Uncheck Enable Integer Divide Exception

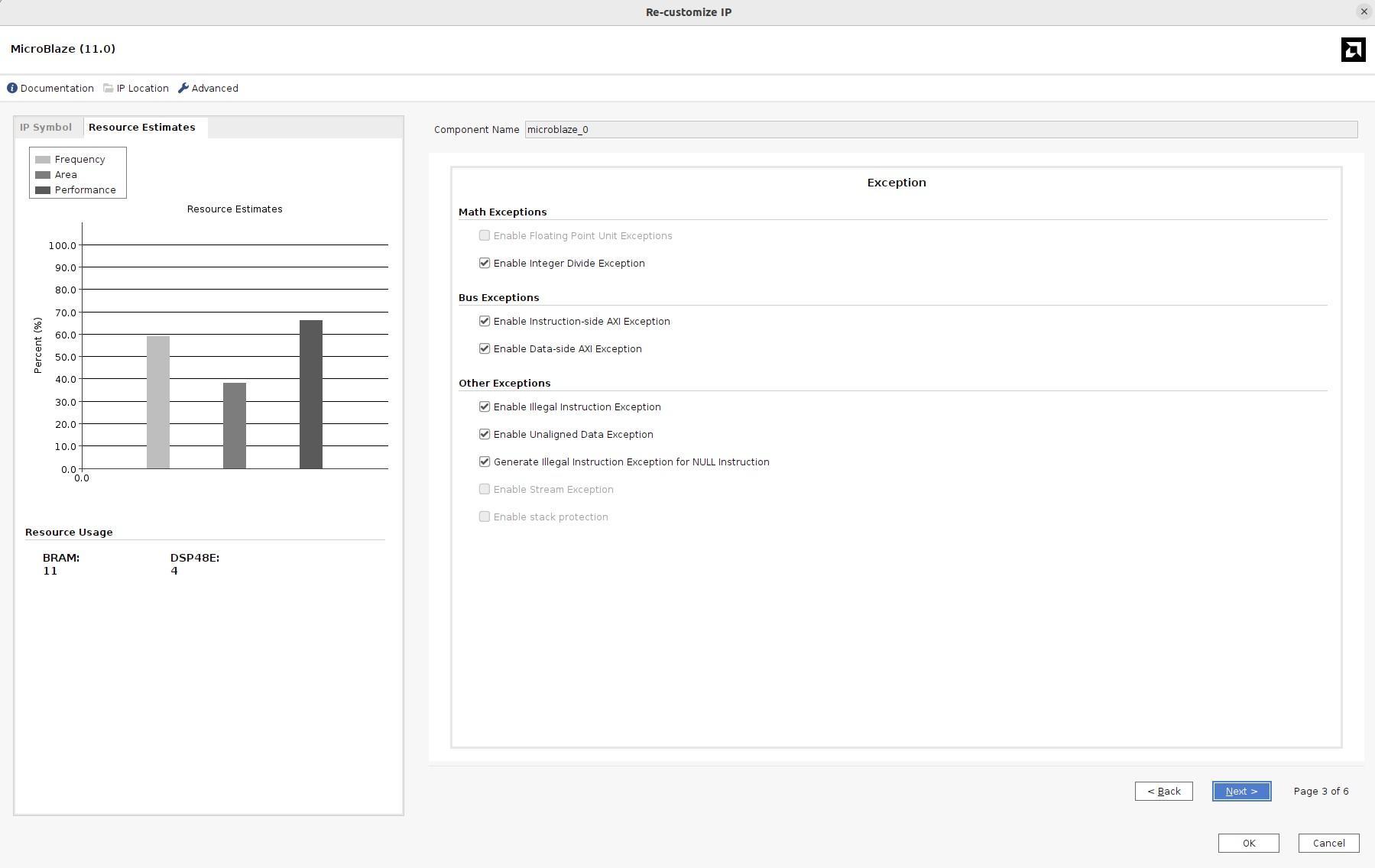click(485, 263)
